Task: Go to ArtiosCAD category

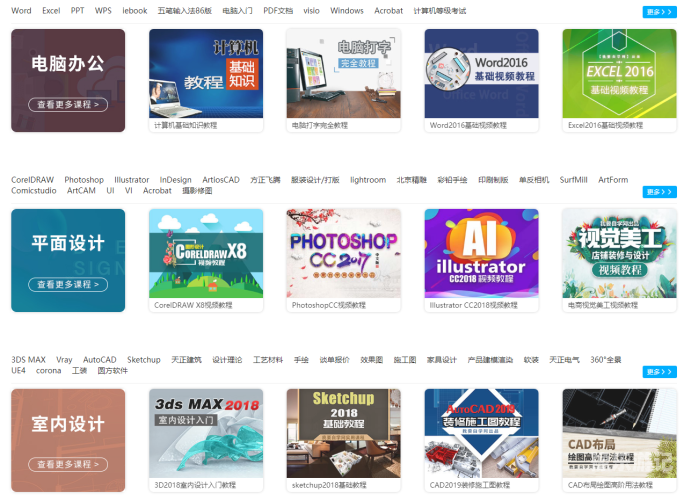Action: click(221, 180)
